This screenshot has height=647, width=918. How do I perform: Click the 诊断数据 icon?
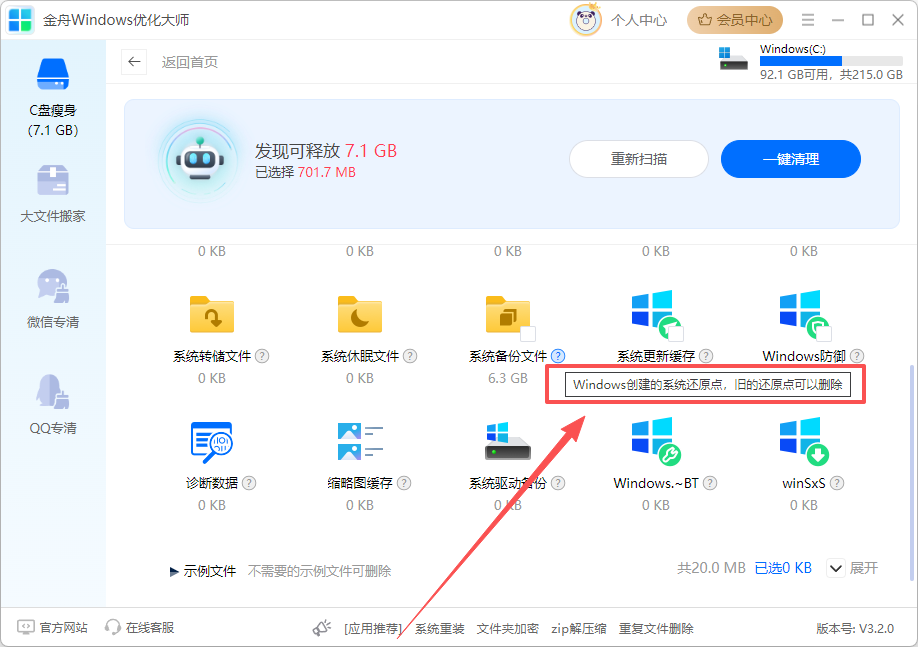point(212,440)
